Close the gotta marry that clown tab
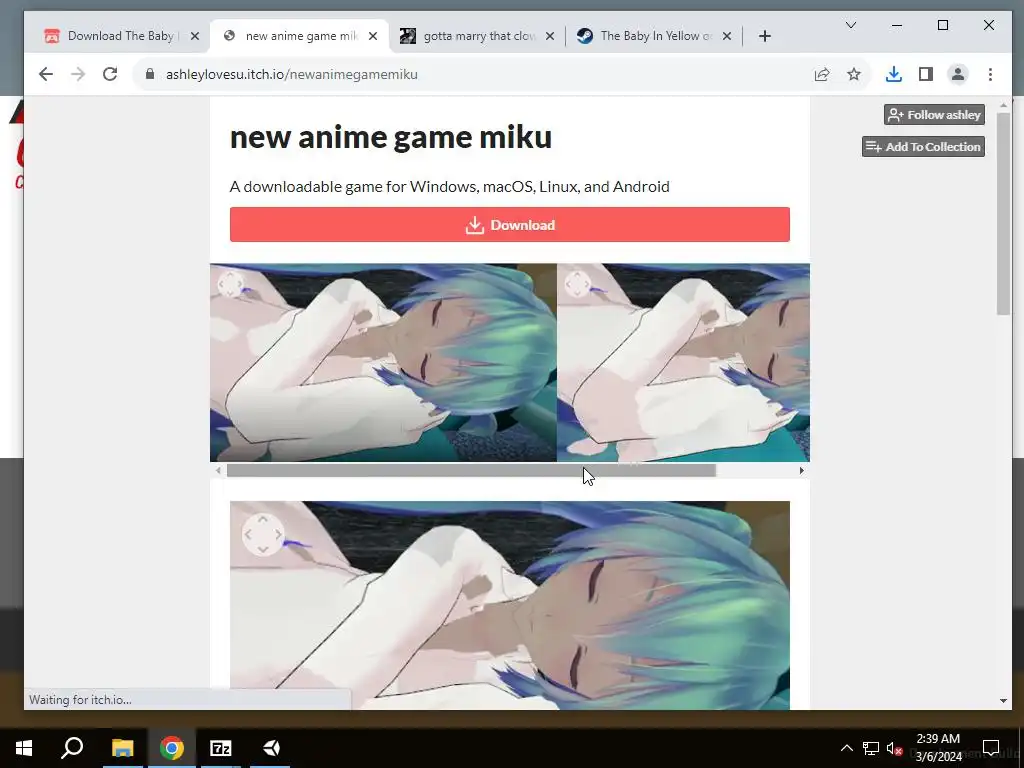 click(550, 36)
